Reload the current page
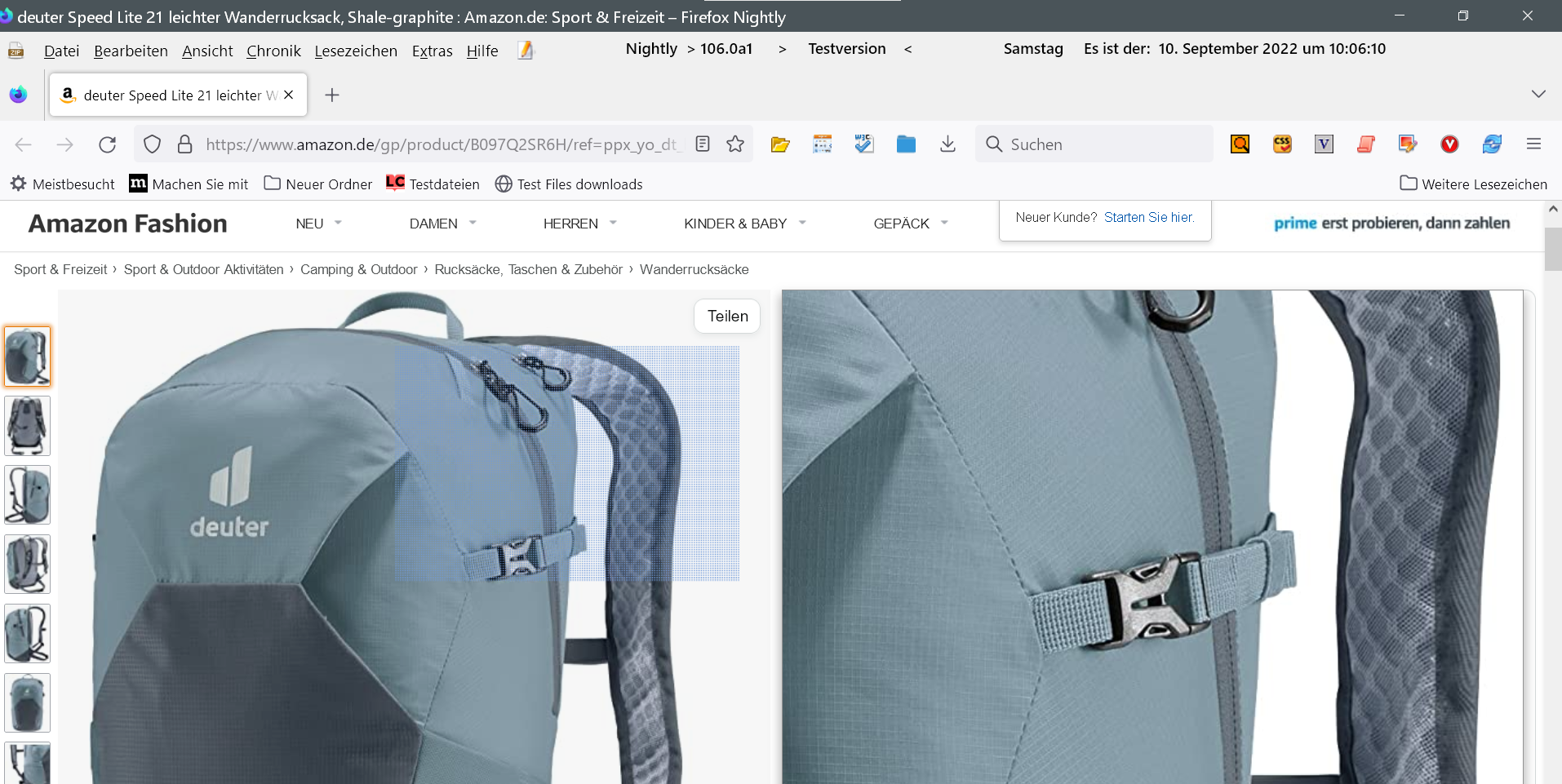 point(107,144)
